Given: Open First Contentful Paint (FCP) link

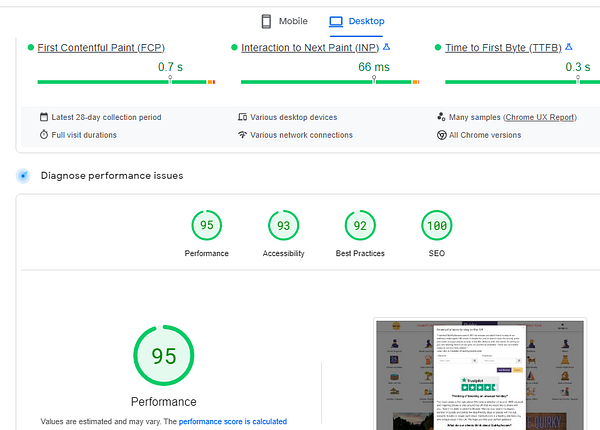Looking at the screenshot, I should [x=101, y=48].
